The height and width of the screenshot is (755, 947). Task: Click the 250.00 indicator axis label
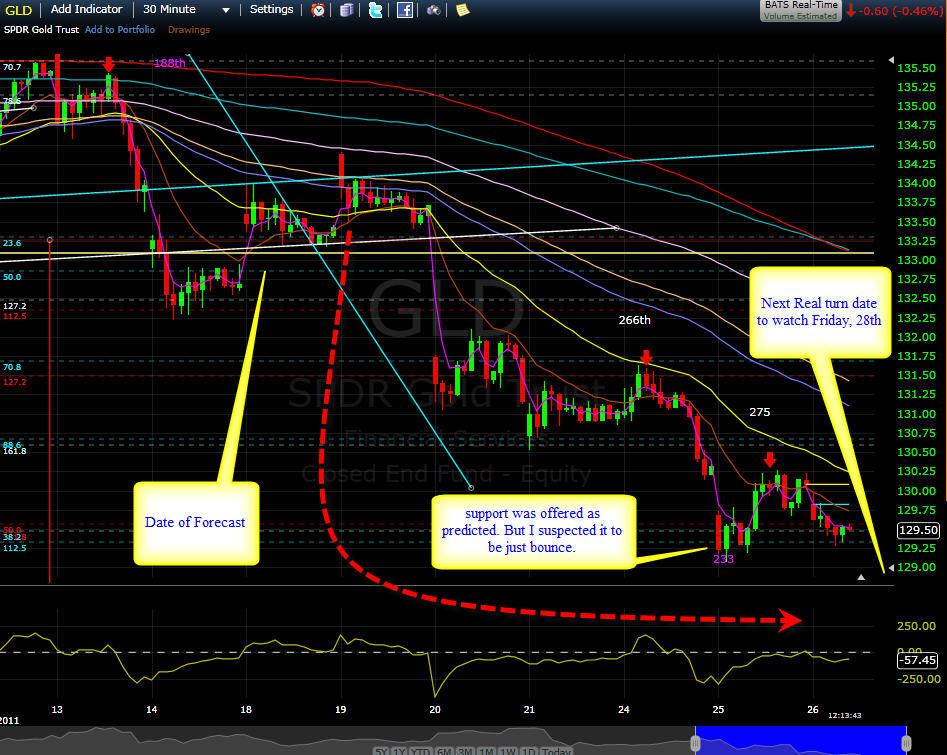tap(916, 626)
